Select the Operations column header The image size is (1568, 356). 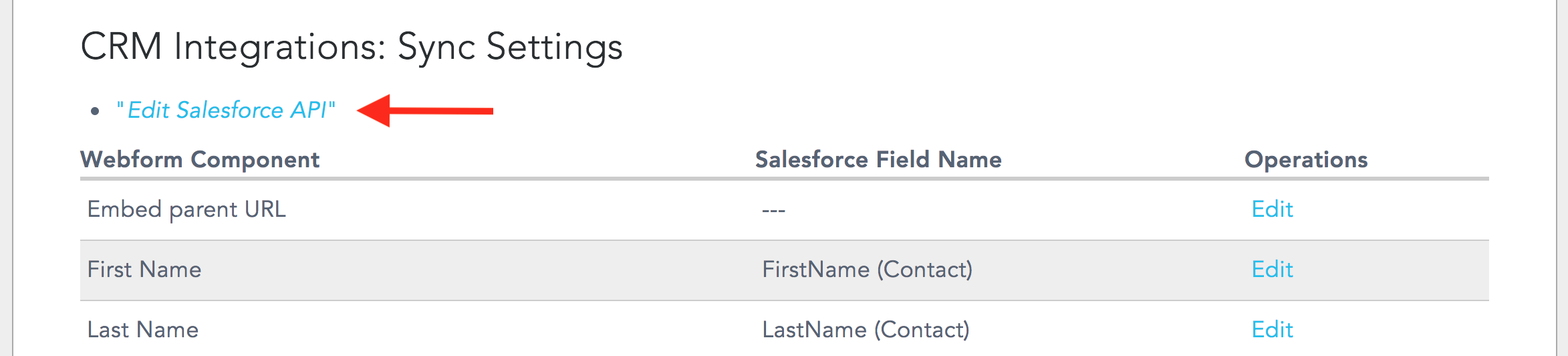(1306, 160)
